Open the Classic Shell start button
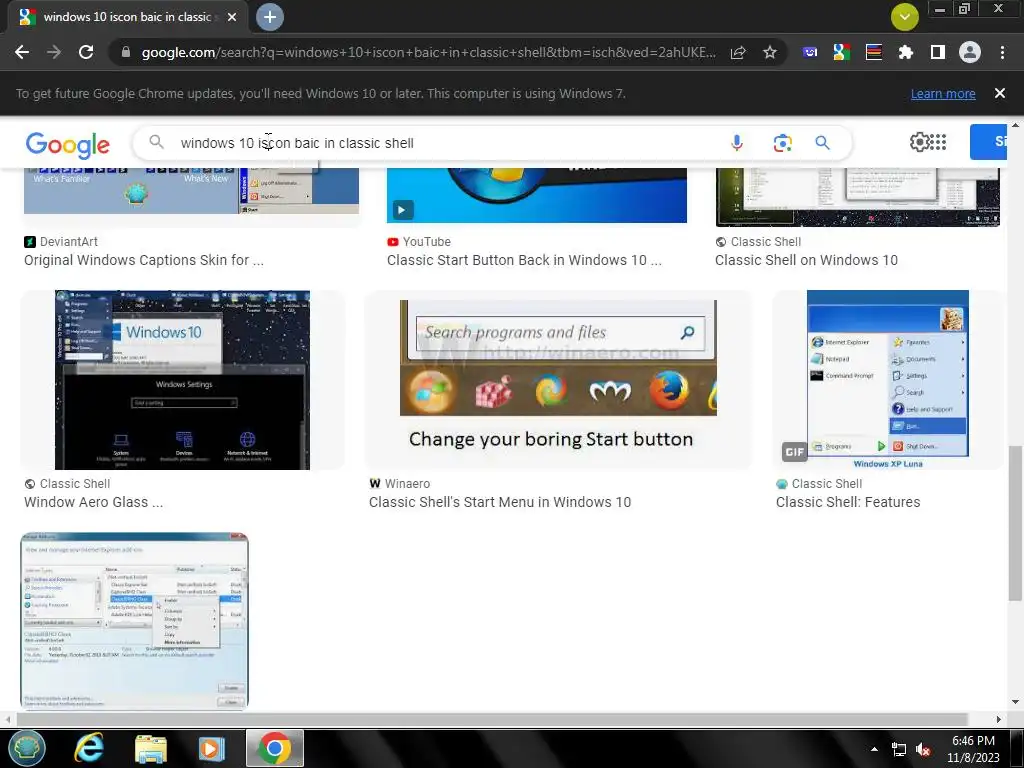The height and width of the screenshot is (768, 1024). [27, 748]
